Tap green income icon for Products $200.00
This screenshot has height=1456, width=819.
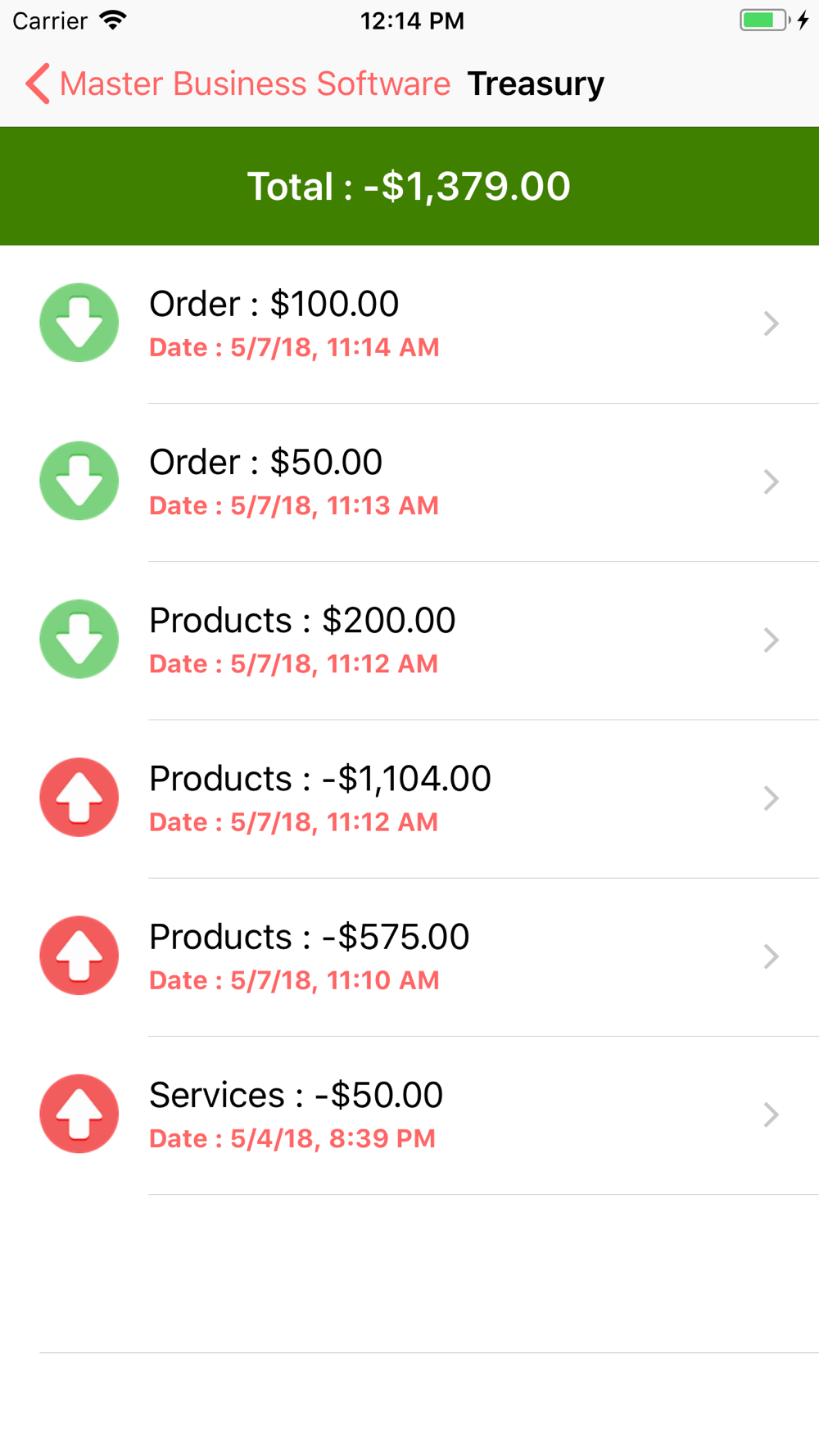click(x=79, y=639)
